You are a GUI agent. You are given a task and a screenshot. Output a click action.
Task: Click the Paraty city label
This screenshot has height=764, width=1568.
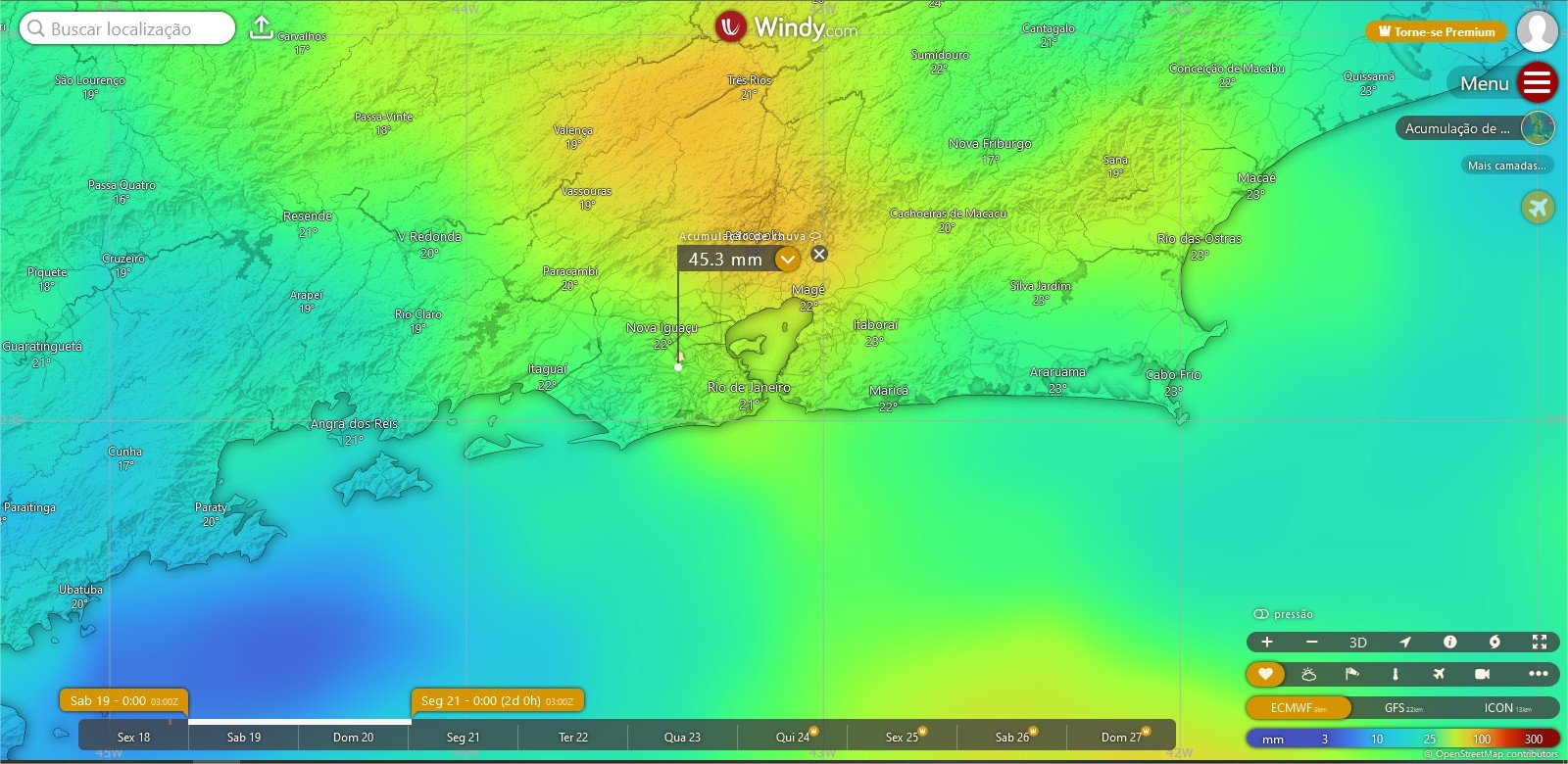(x=211, y=507)
